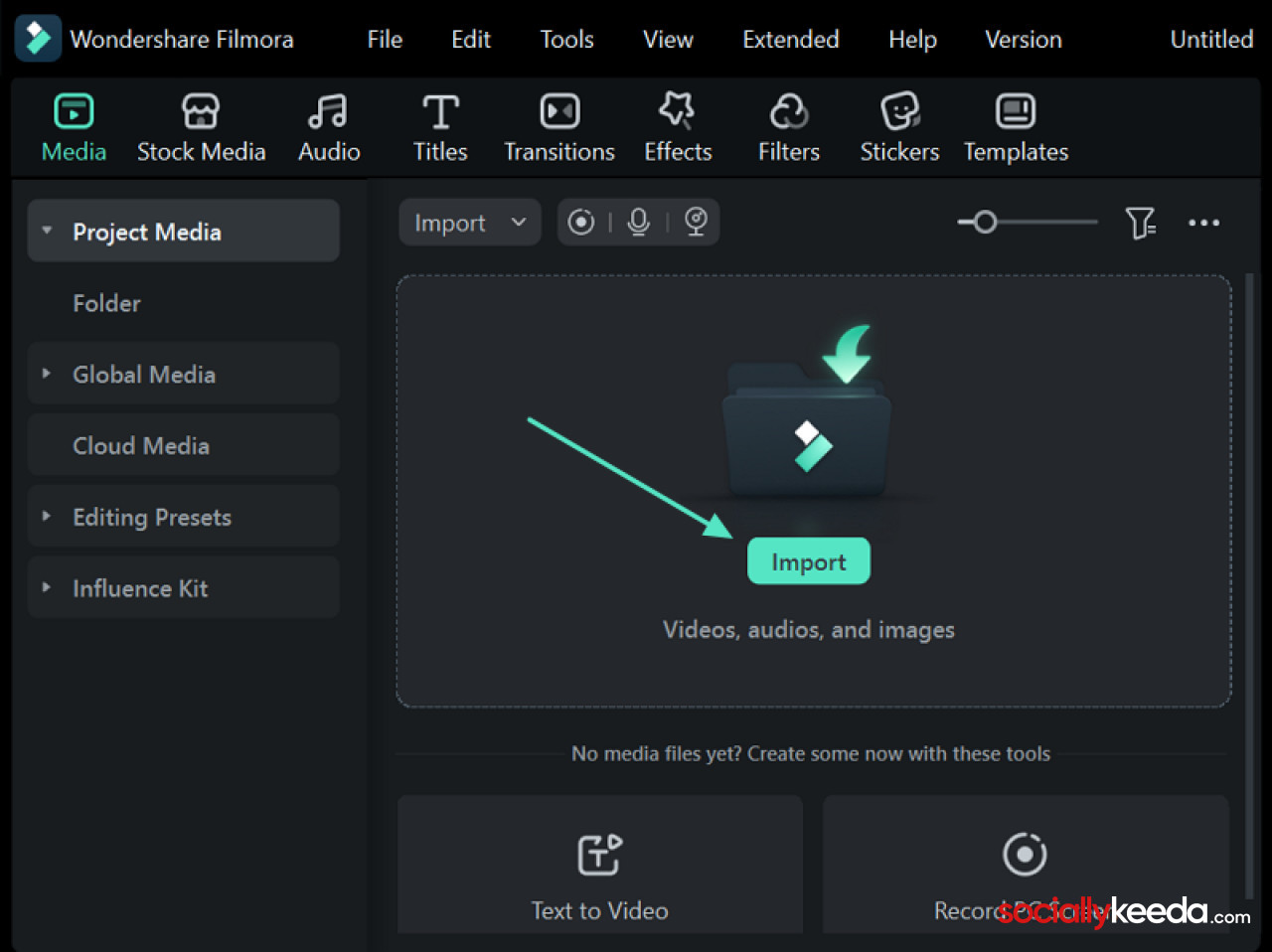Open the Titles T icon
1272x952 pixels.
440,111
